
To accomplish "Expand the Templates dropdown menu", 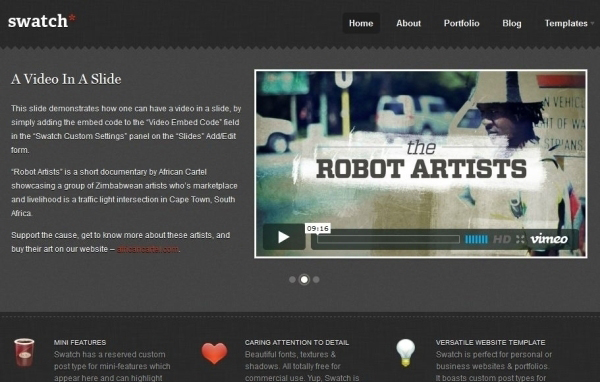I will pyautogui.click(x=569, y=23).
